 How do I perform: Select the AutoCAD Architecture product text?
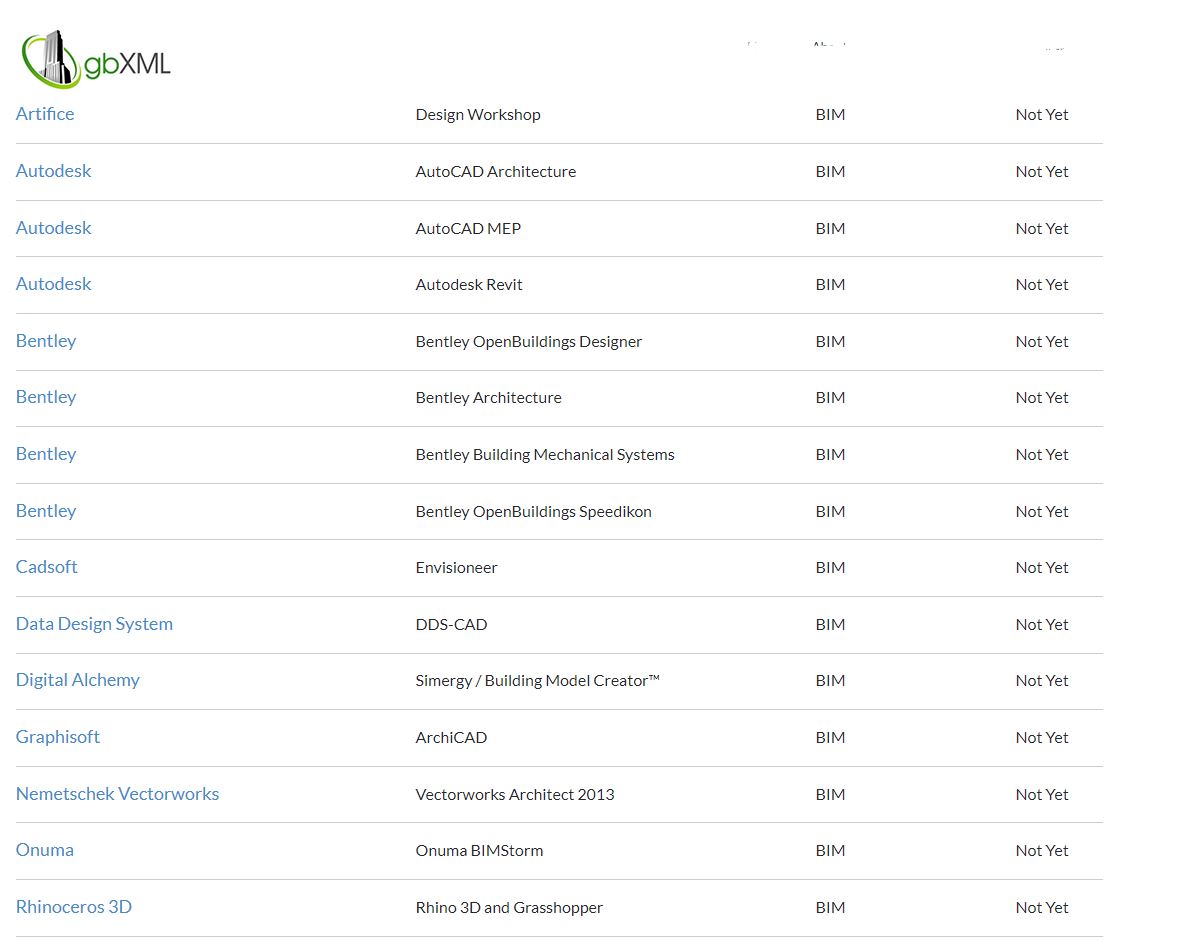pos(496,172)
